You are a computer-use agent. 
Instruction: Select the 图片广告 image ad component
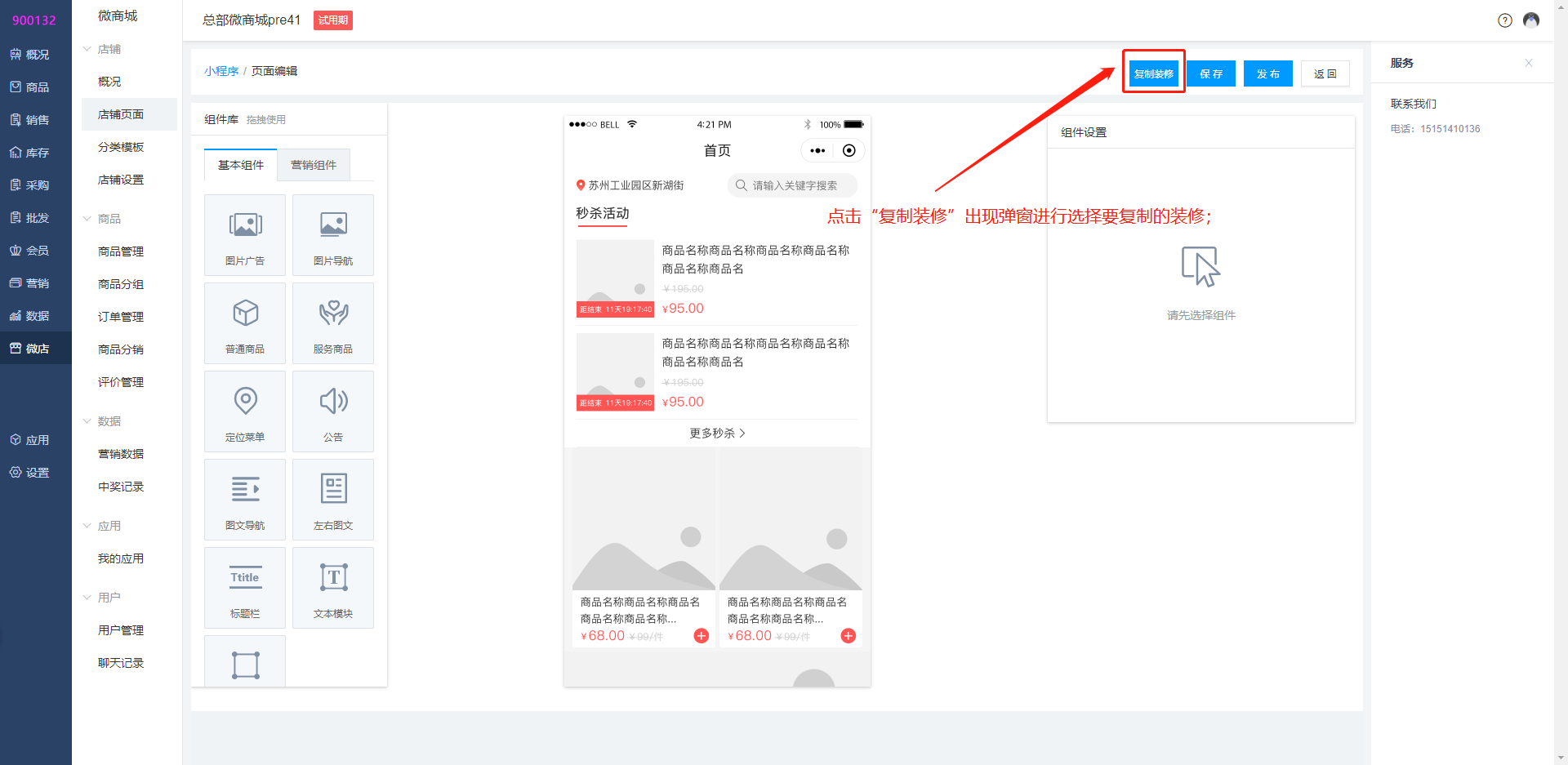(245, 234)
